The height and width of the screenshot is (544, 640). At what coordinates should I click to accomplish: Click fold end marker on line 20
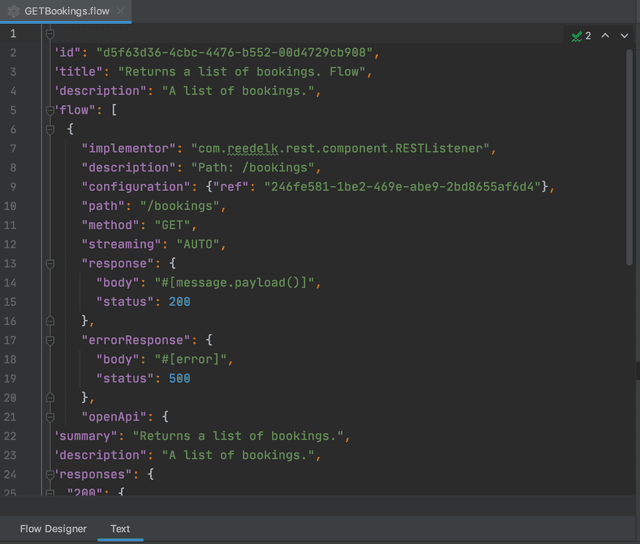(50, 397)
